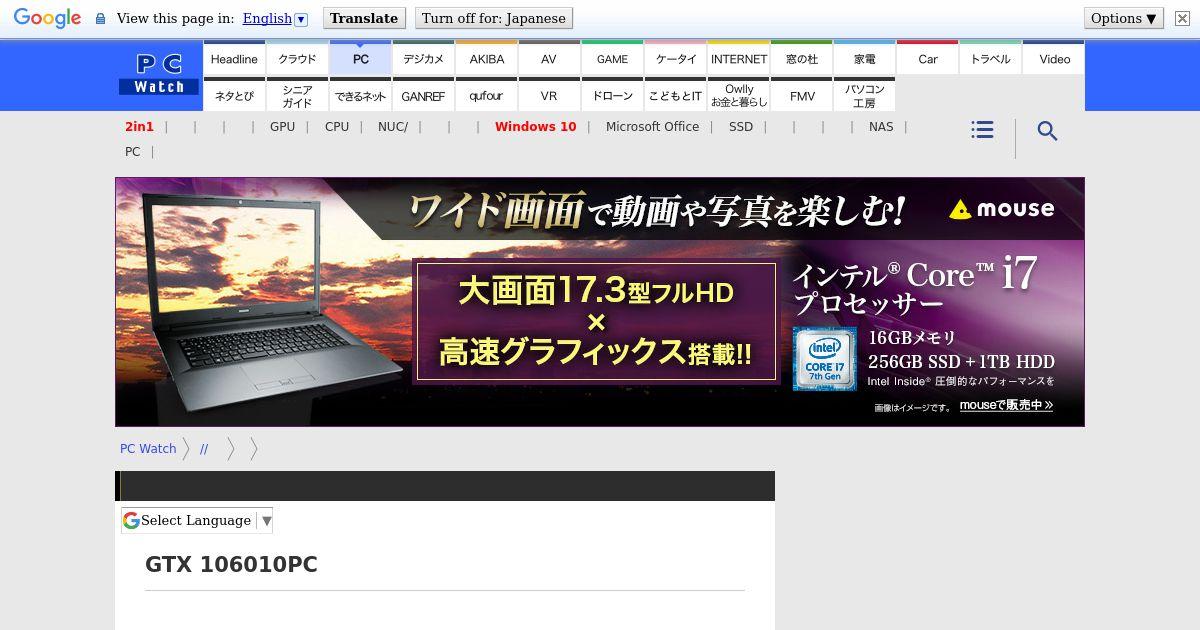Open the Video tab
This screenshot has height=630, width=1200.
click(x=1054, y=58)
